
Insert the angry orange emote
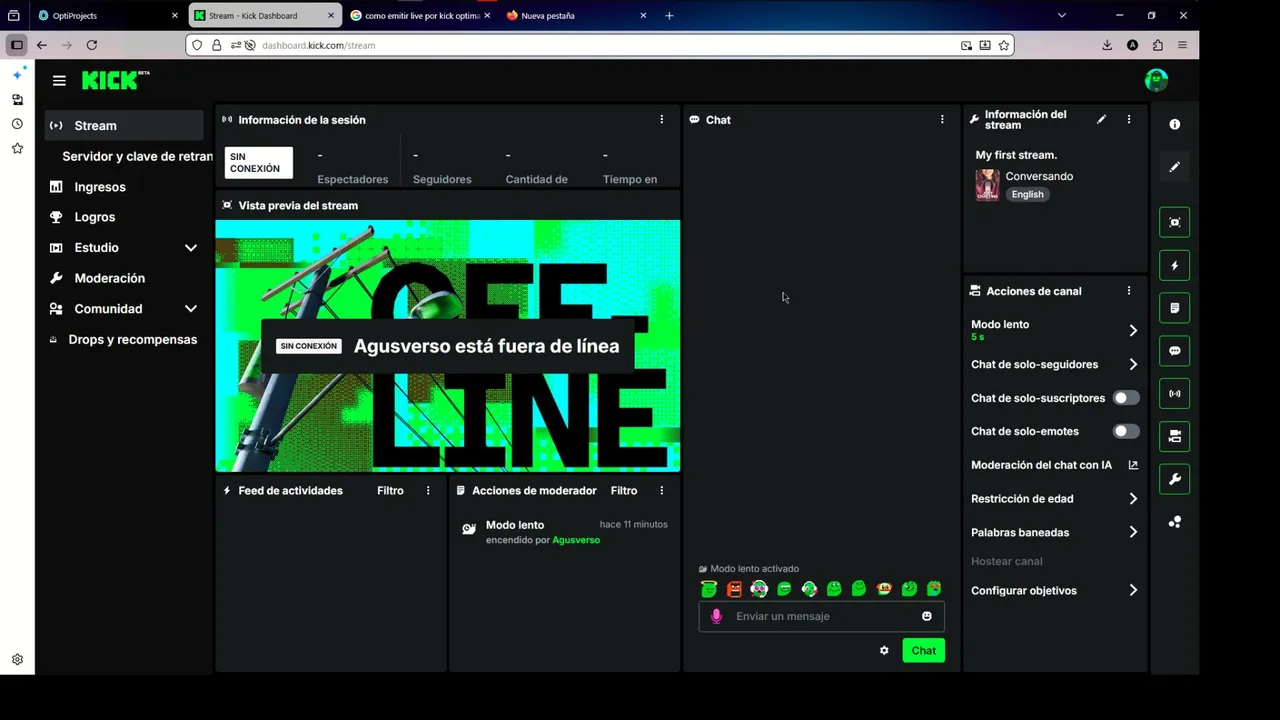pyautogui.click(x=734, y=589)
